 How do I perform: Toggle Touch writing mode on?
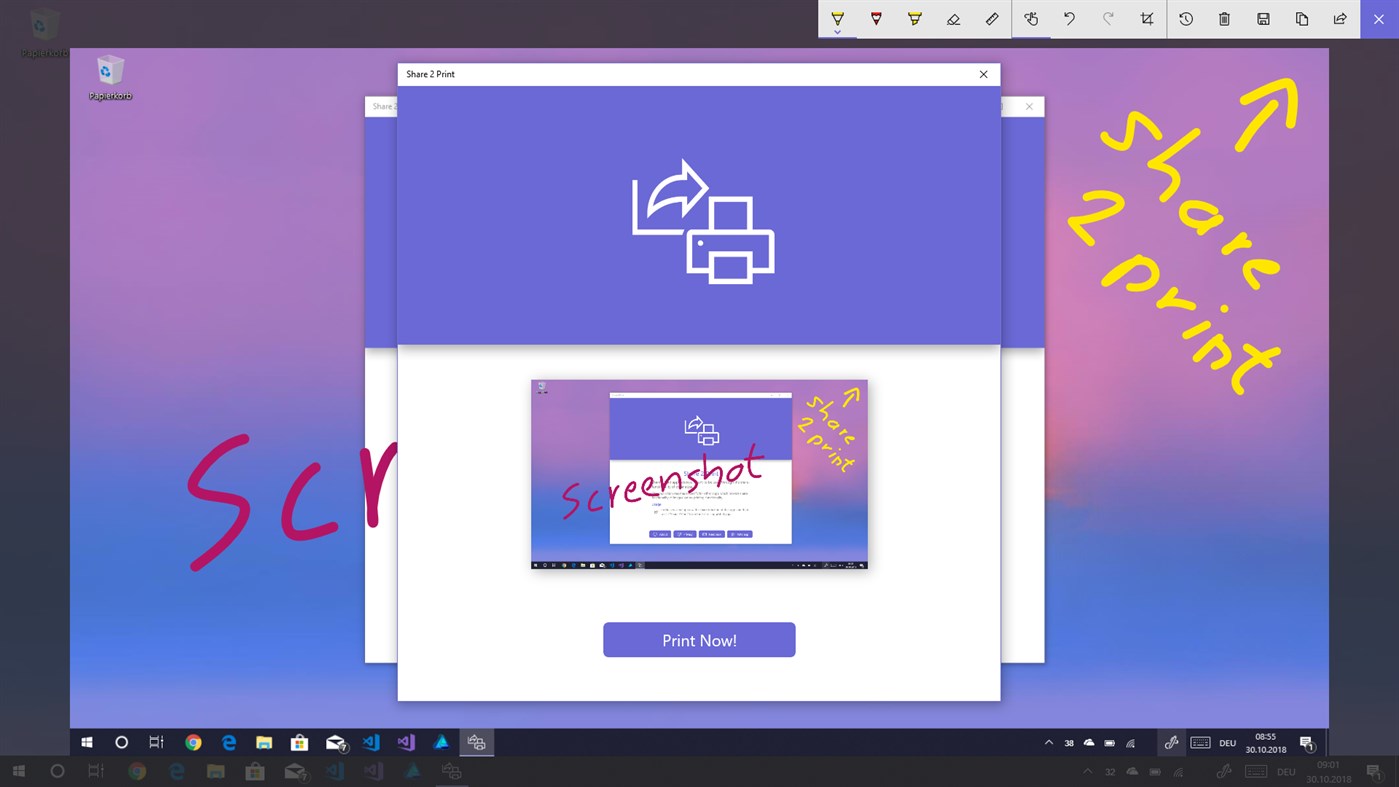point(1030,18)
